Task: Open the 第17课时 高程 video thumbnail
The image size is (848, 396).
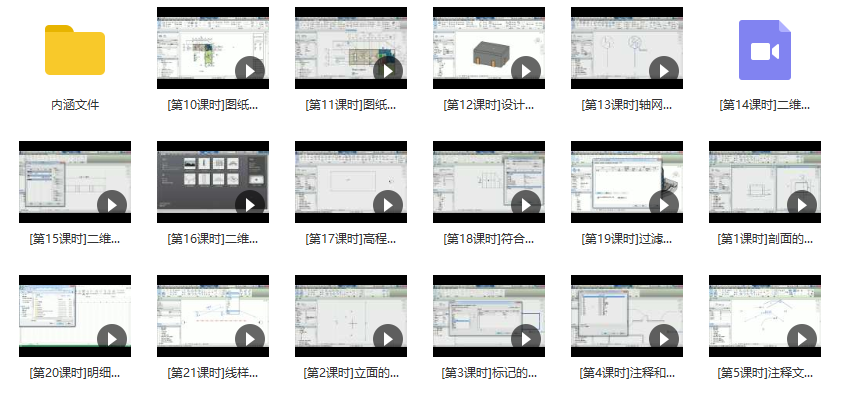Action: [351, 182]
